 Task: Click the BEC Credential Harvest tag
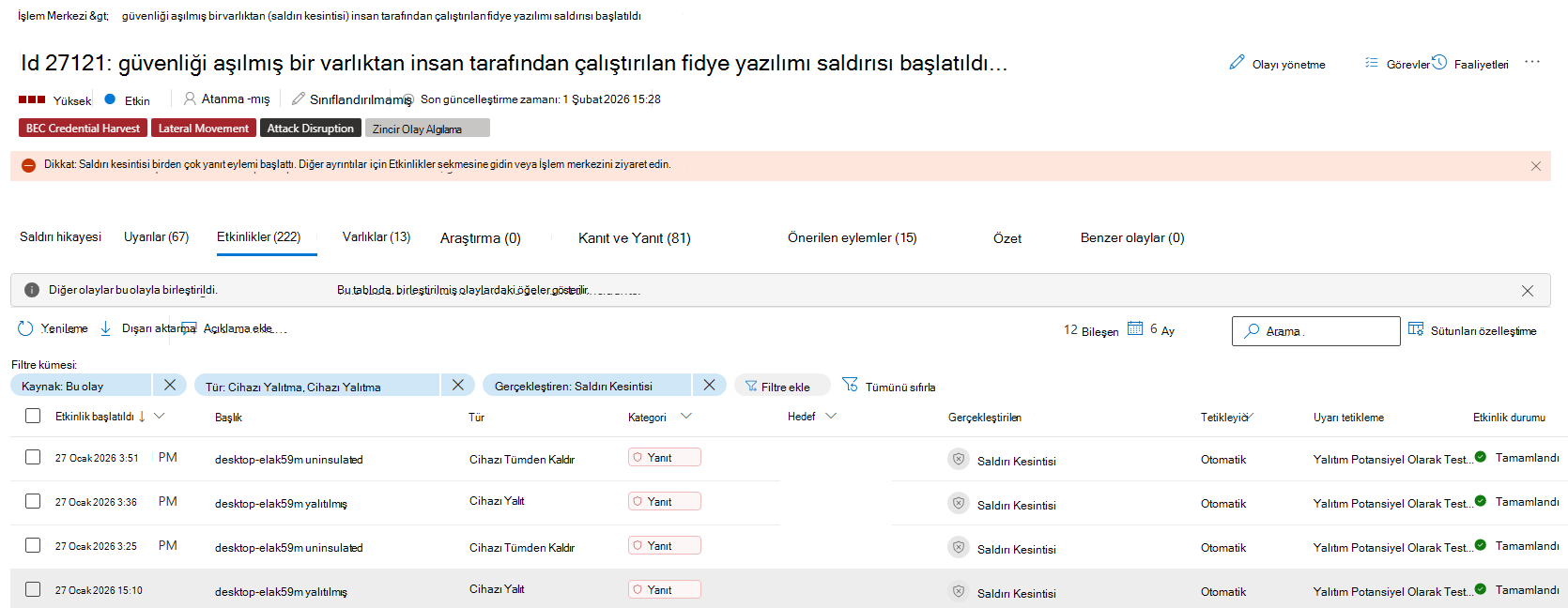point(83,128)
